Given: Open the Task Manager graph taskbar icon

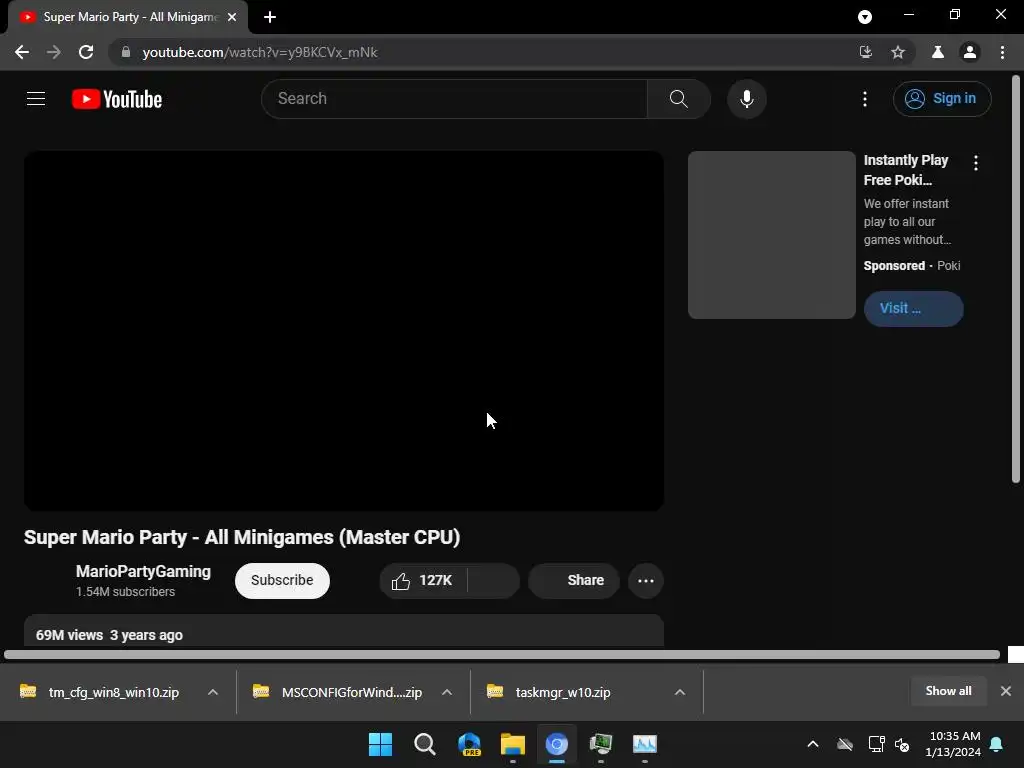Looking at the screenshot, I should coord(645,744).
